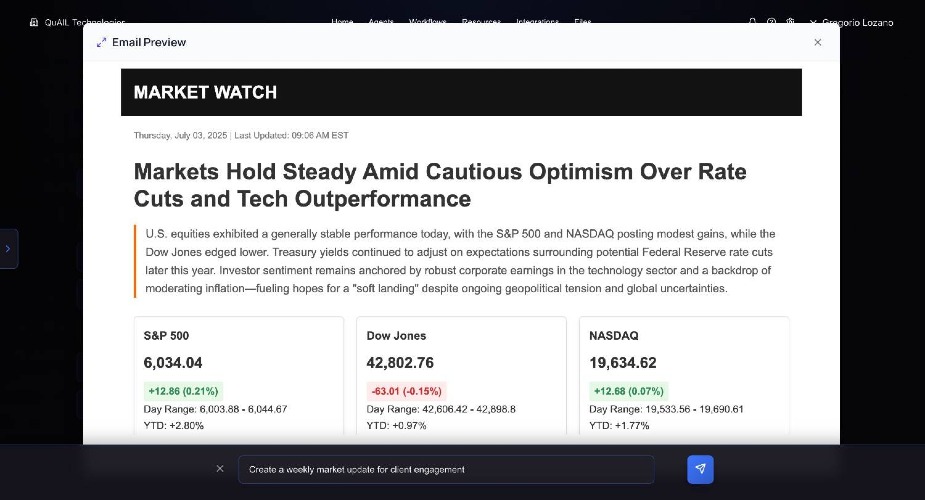This screenshot has height=500, width=925.
Task: Open the Integrations menu item
Action: [537, 22]
